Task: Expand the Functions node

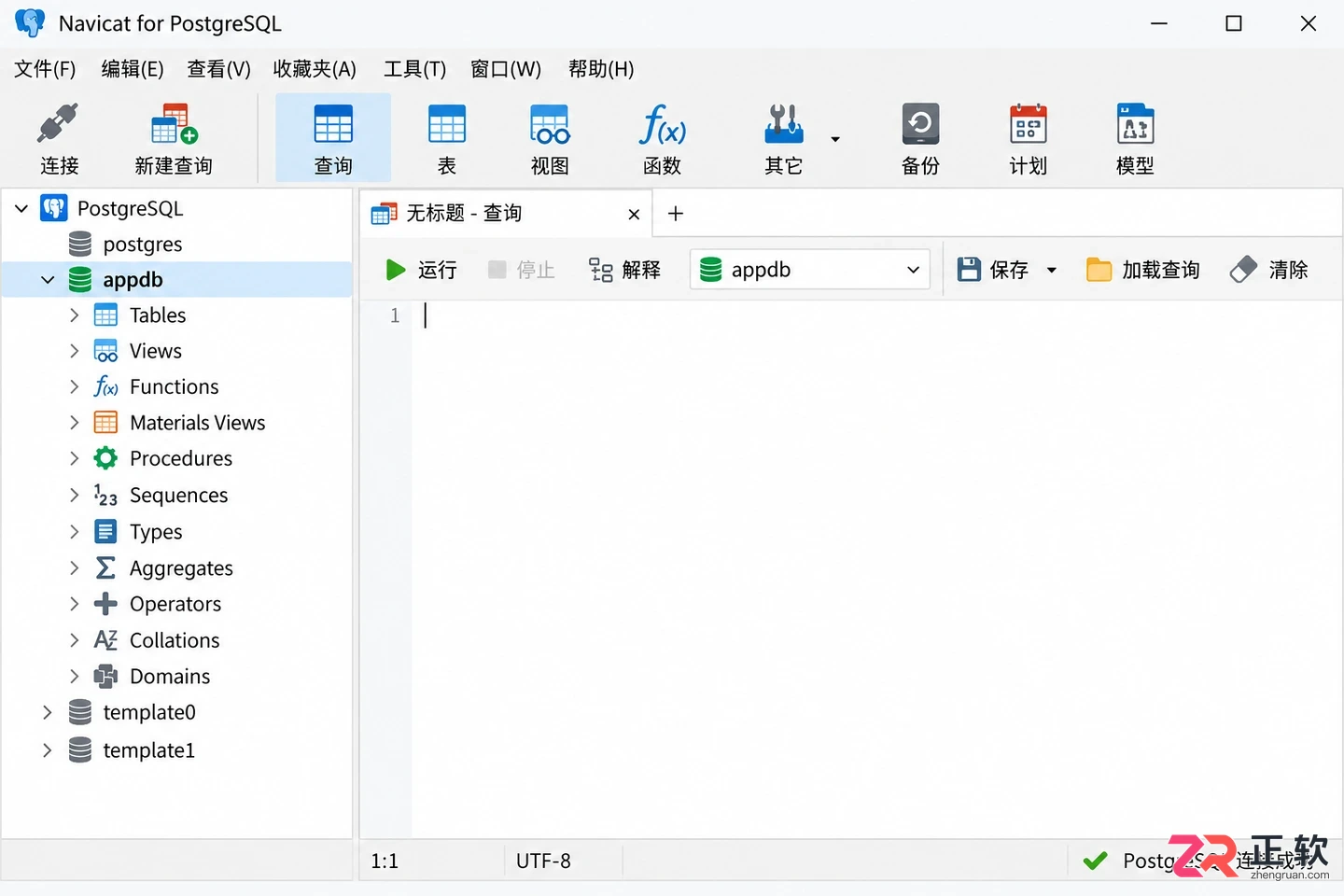Action: coord(74,386)
